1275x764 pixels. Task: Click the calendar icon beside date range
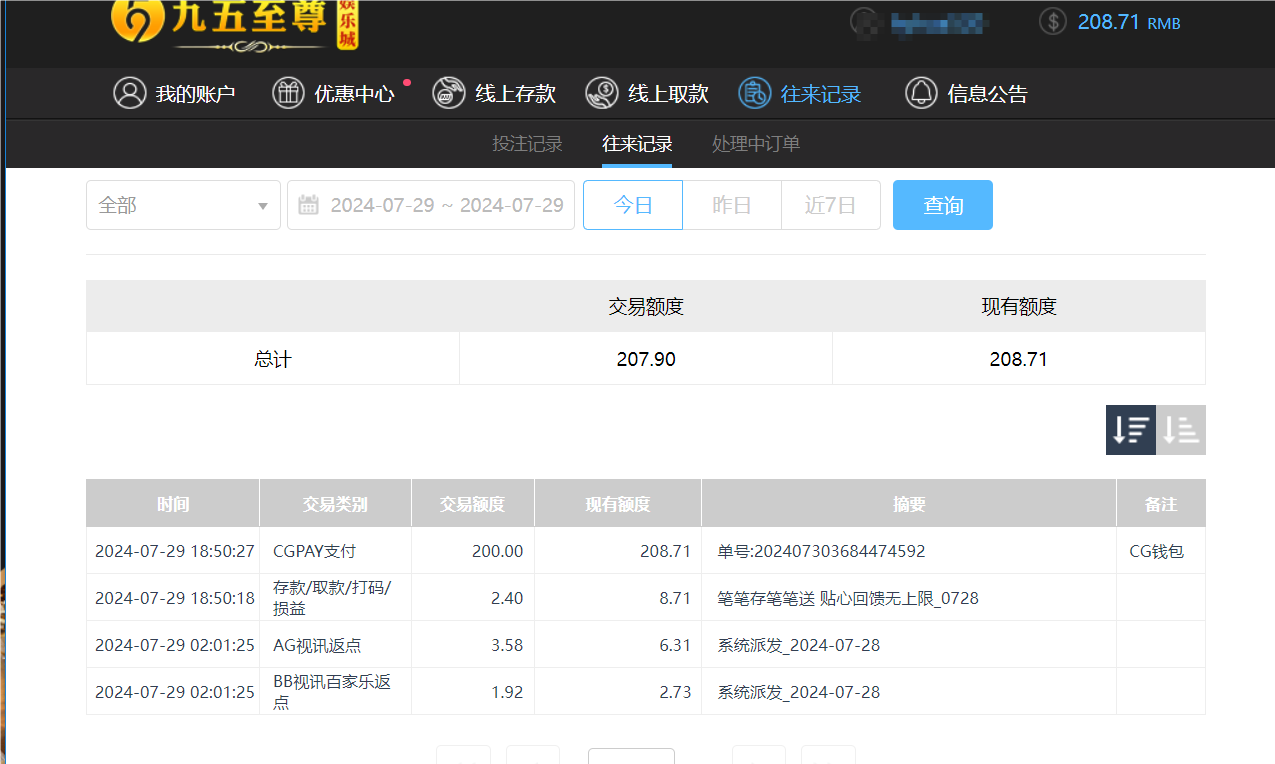tap(309, 204)
